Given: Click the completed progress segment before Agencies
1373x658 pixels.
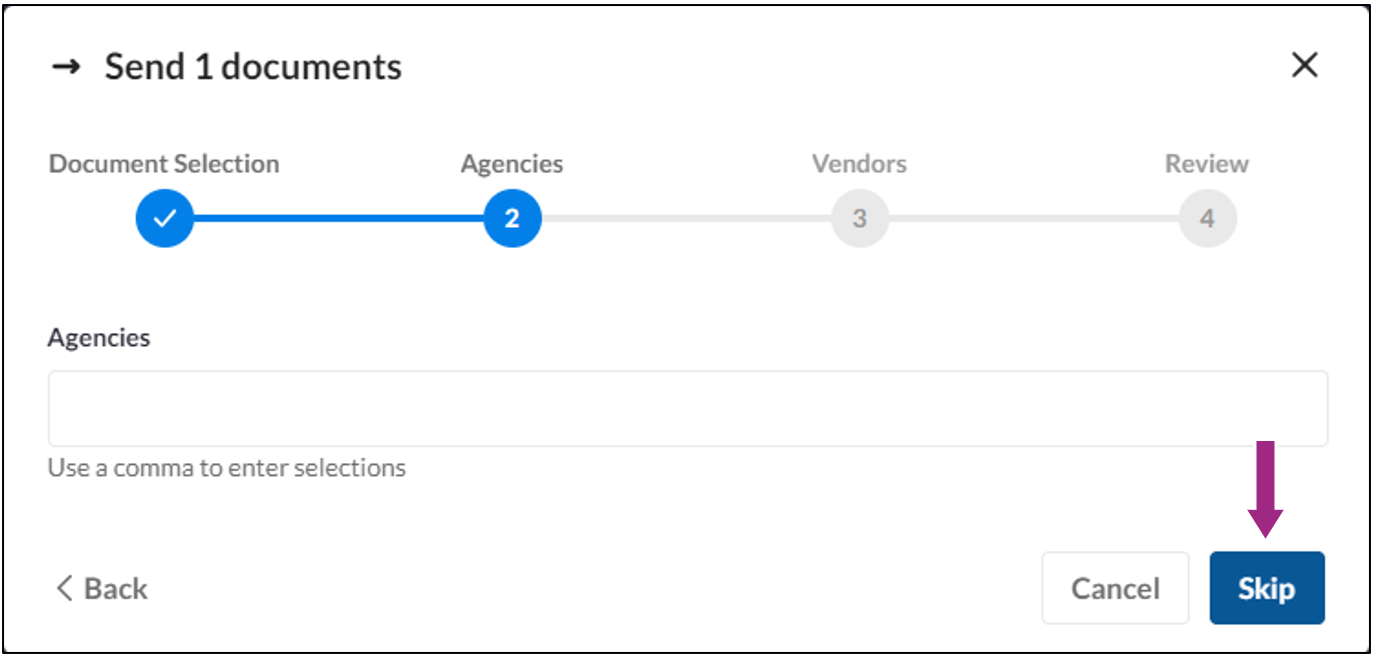Looking at the screenshot, I should [338, 217].
